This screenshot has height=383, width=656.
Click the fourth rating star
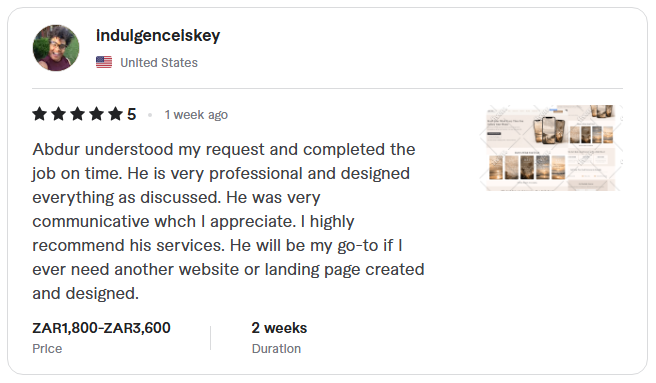click(96, 114)
